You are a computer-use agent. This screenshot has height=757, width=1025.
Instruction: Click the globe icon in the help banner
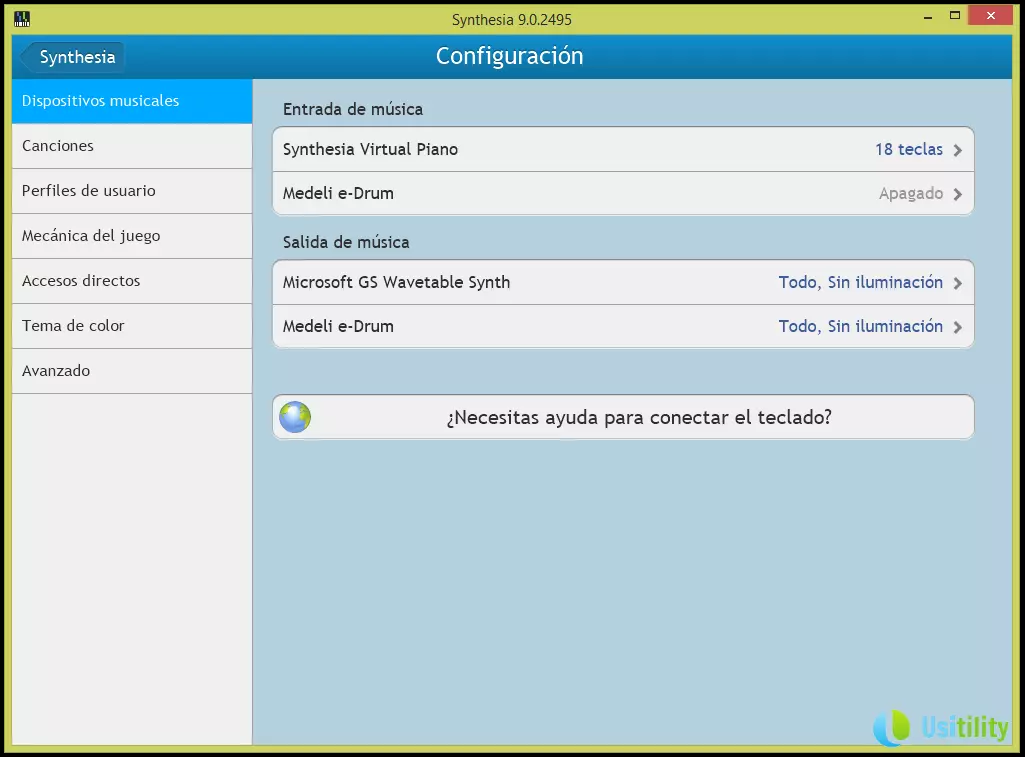coord(295,417)
